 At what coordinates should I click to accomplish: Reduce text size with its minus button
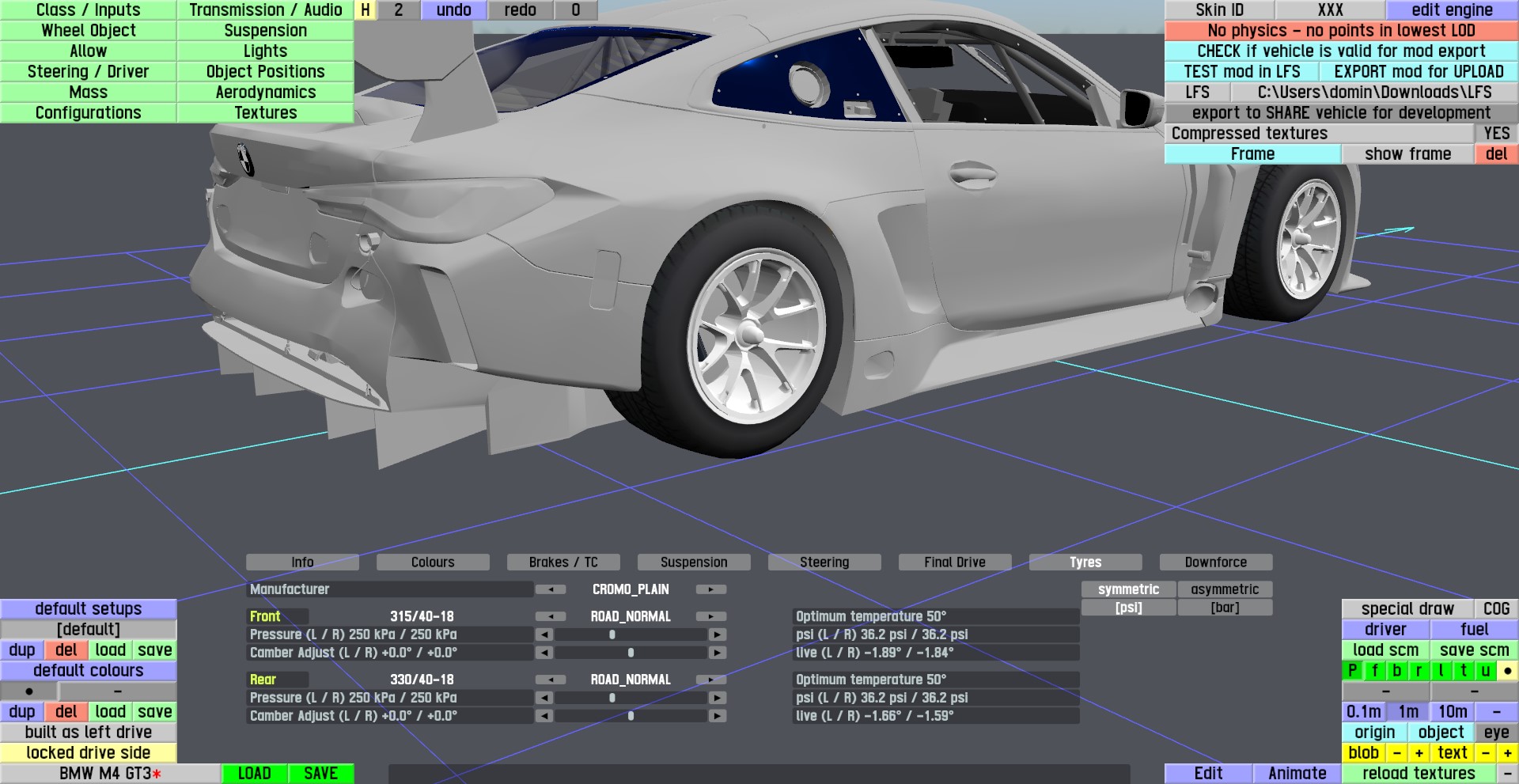coord(1486,753)
